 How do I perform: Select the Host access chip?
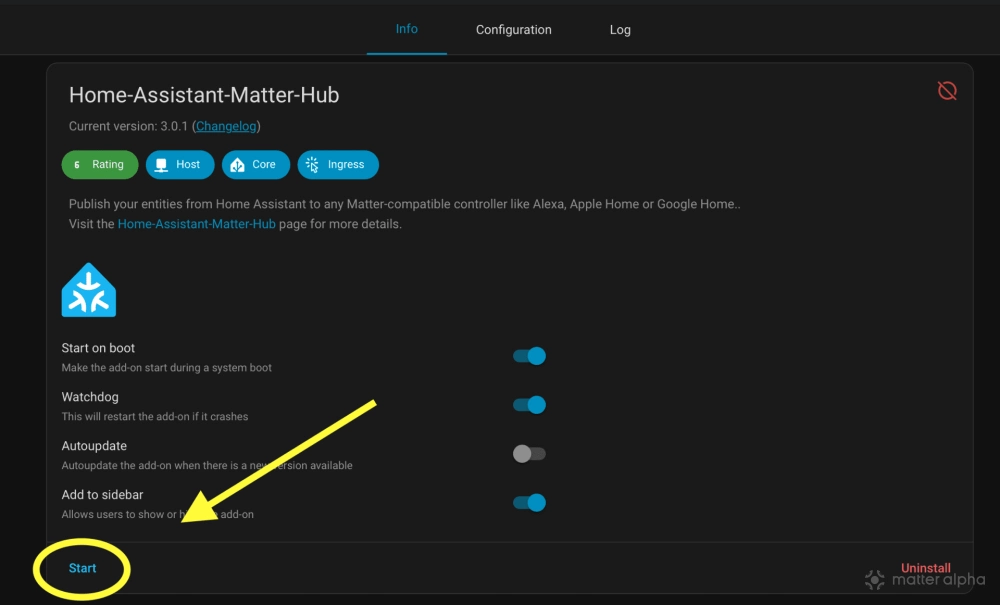pyautogui.click(x=179, y=165)
